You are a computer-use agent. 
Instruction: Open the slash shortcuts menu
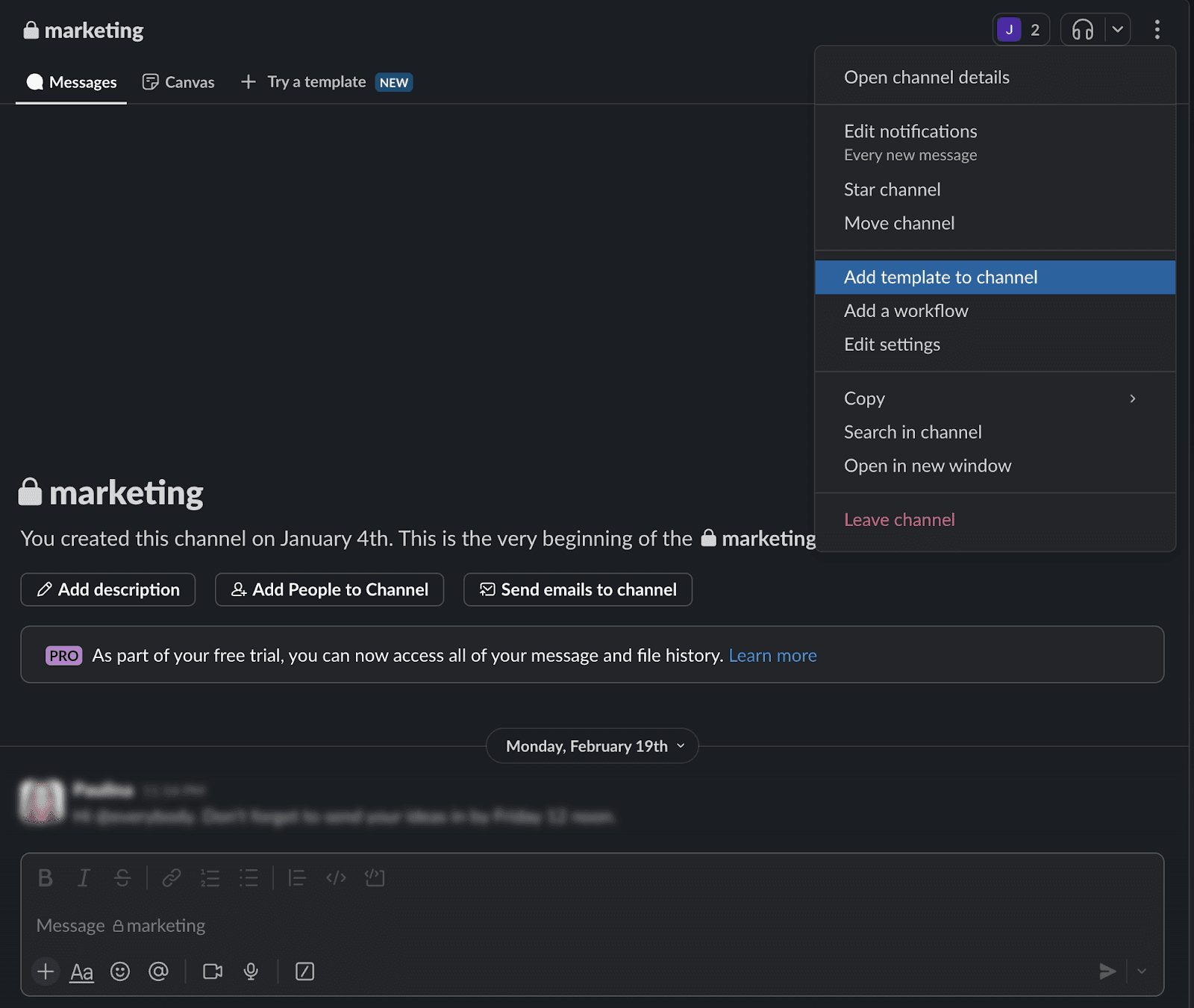click(x=304, y=971)
